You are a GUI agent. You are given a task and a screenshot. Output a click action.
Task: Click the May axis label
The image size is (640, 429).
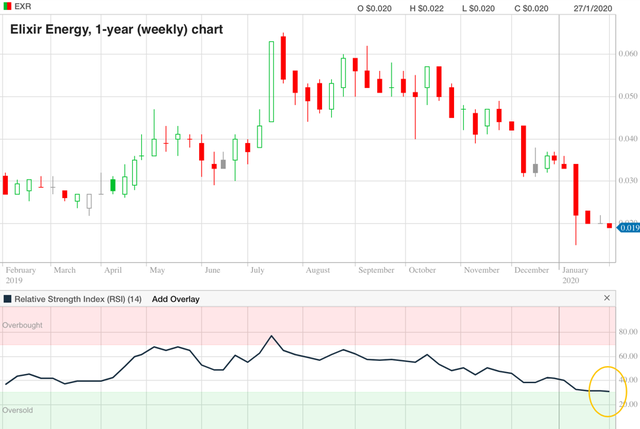tap(157, 270)
